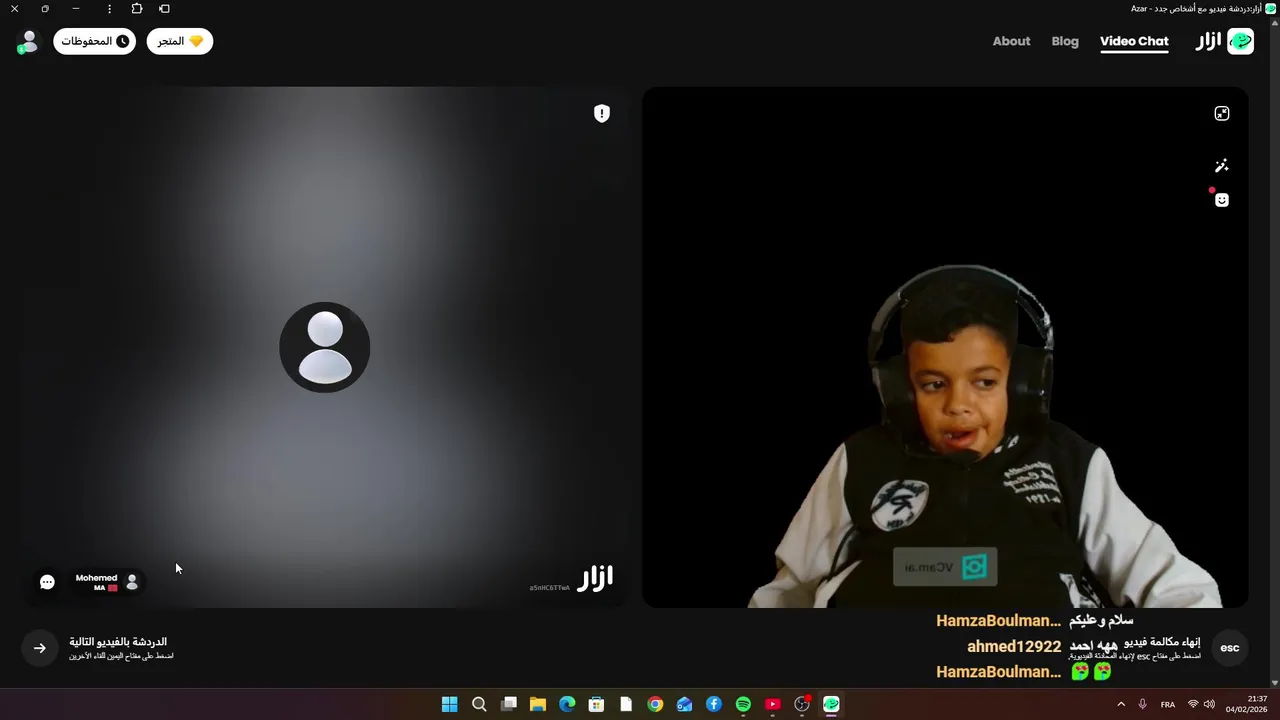
Task: Open Spotify from taskbar
Action: [x=743, y=704]
